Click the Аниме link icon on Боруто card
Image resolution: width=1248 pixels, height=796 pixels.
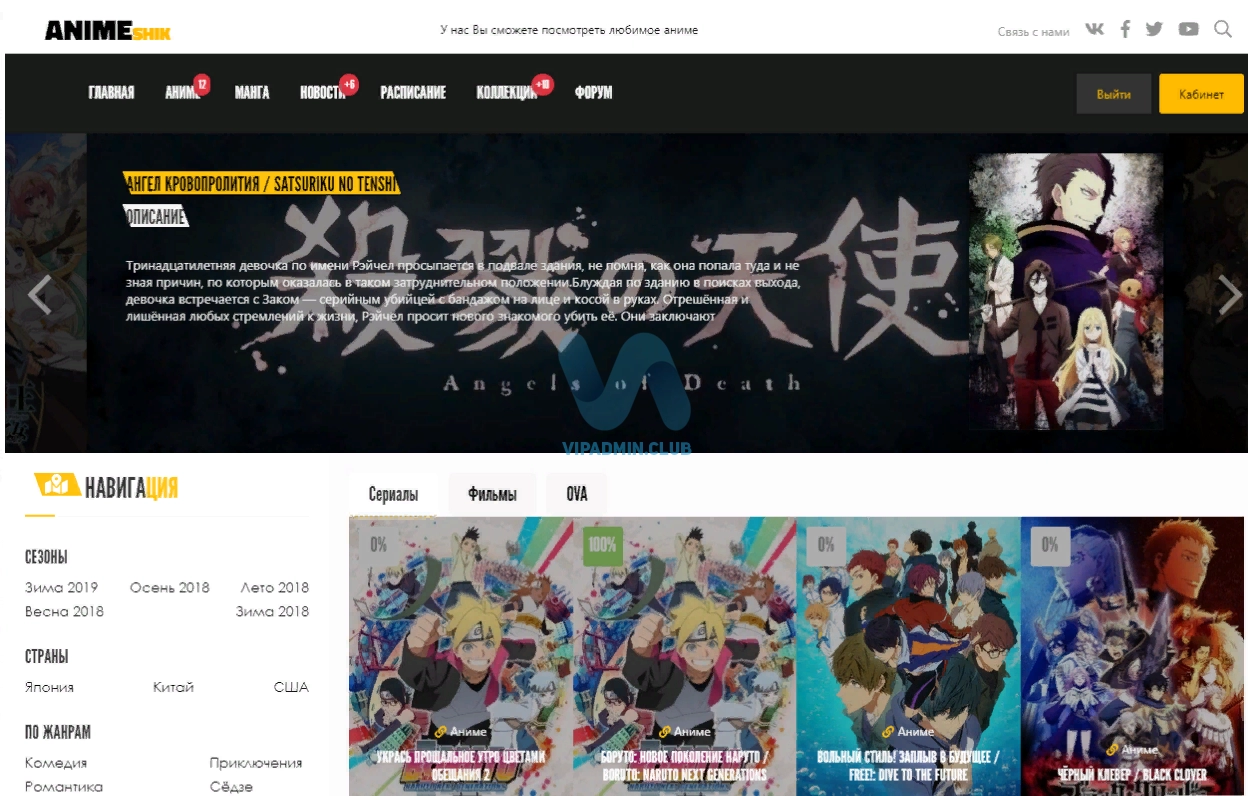pyautogui.click(x=664, y=732)
